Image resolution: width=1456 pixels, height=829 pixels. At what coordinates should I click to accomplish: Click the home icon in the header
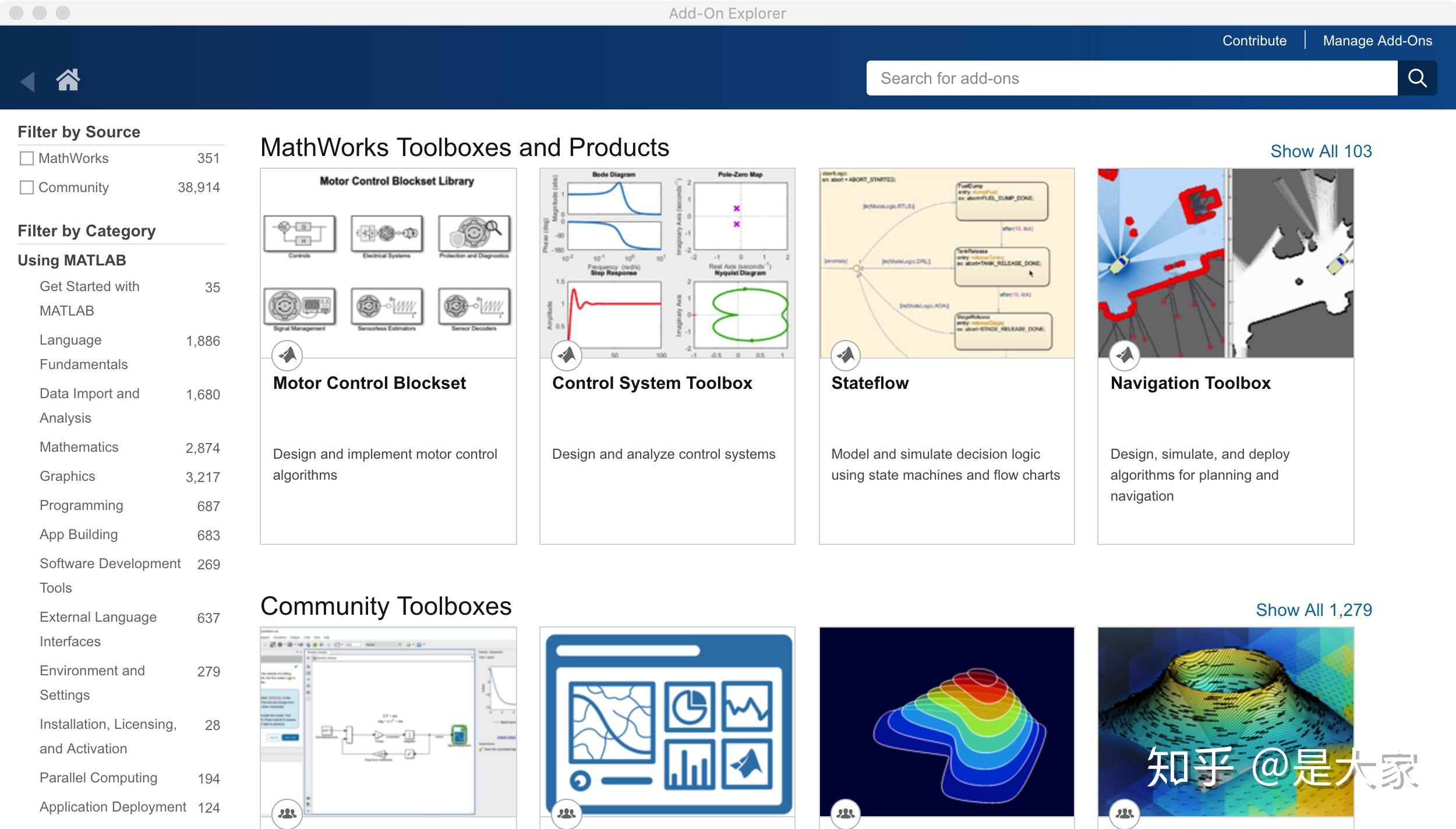(x=68, y=80)
